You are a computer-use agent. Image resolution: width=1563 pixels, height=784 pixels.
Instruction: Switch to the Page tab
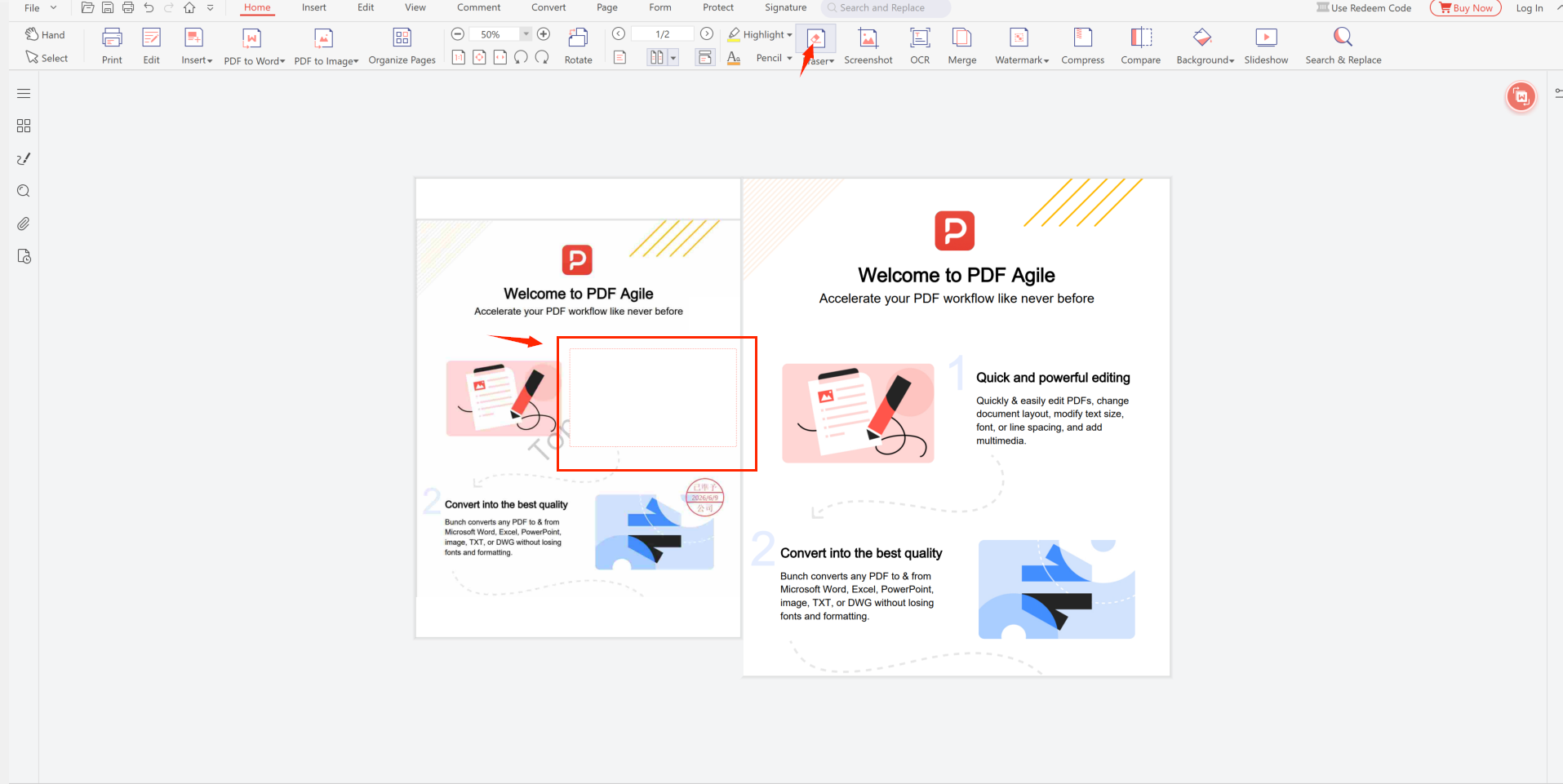coord(606,7)
